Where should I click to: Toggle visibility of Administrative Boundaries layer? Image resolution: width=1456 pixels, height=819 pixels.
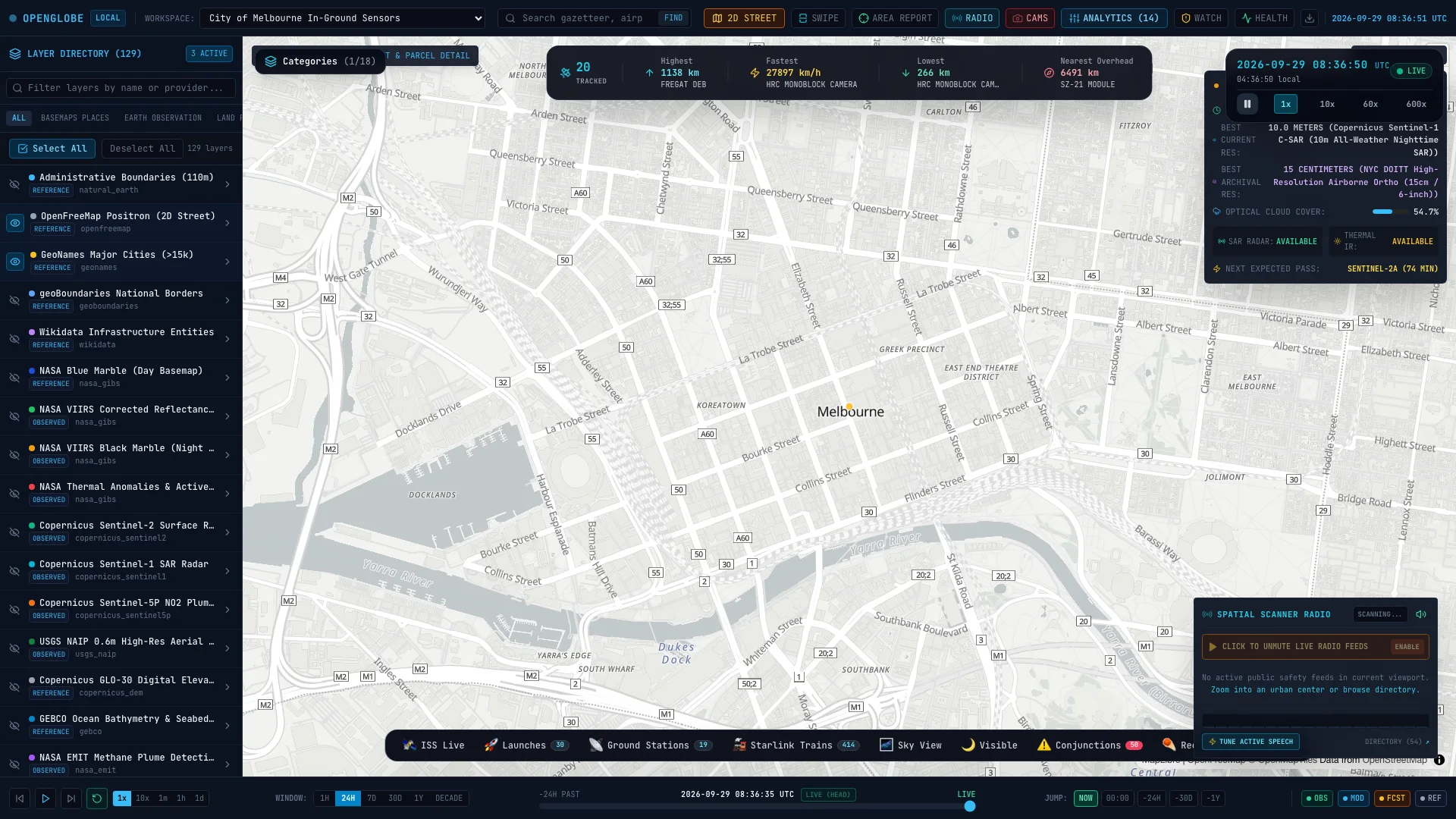tap(14, 184)
